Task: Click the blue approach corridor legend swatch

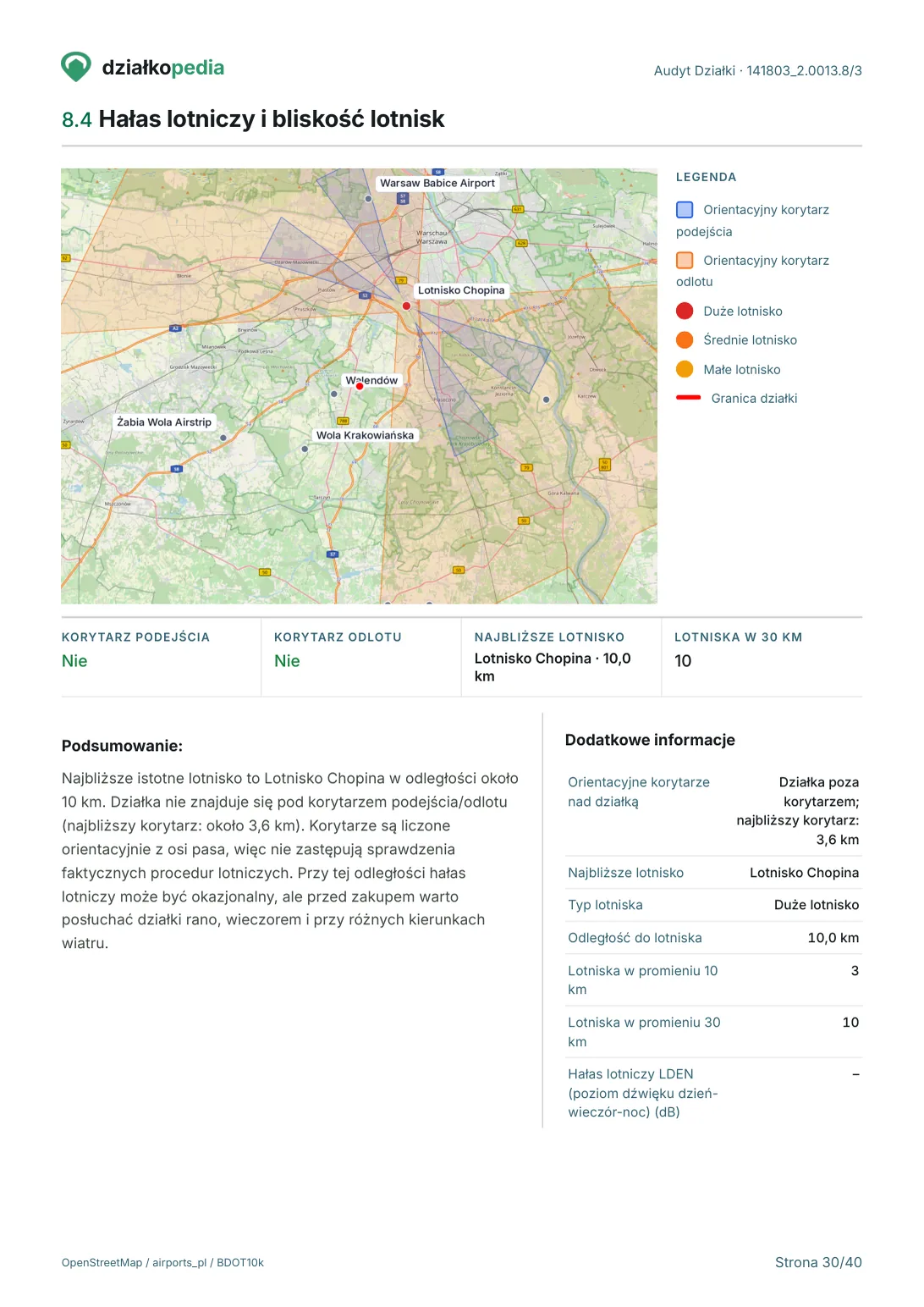Action: click(x=685, y=210)
